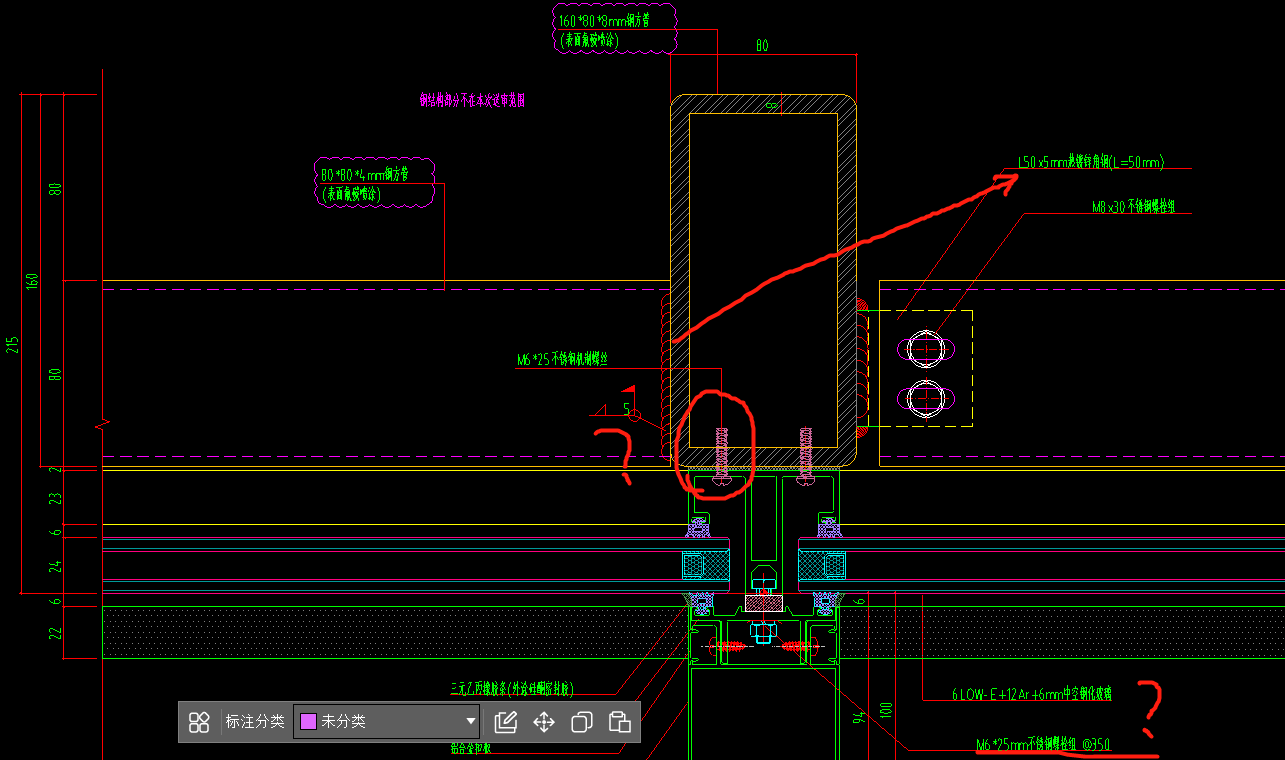Click the 215 vertical dimension value
The image size is (1285, 760).
click(x=12, y=344)
